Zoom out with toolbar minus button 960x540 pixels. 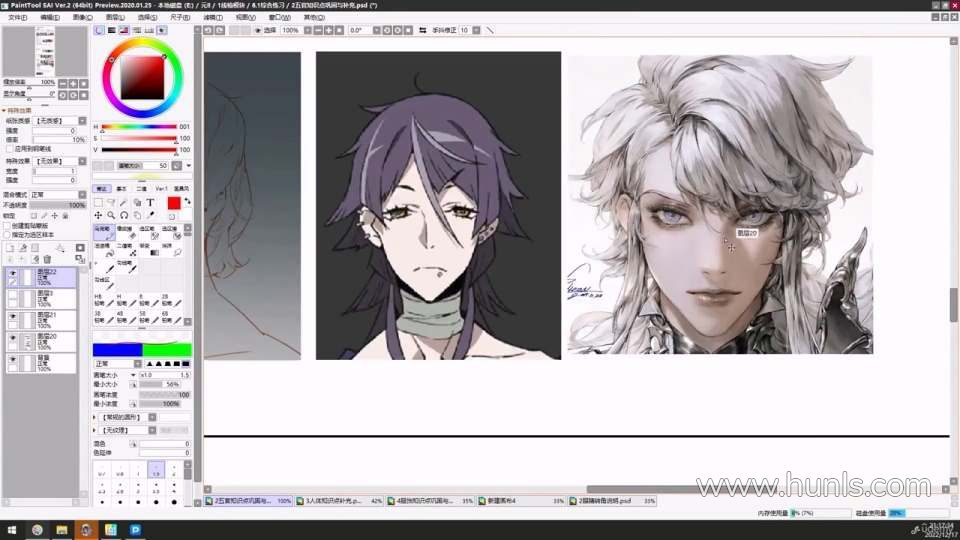pyautogui.click(x=318, y=30)
